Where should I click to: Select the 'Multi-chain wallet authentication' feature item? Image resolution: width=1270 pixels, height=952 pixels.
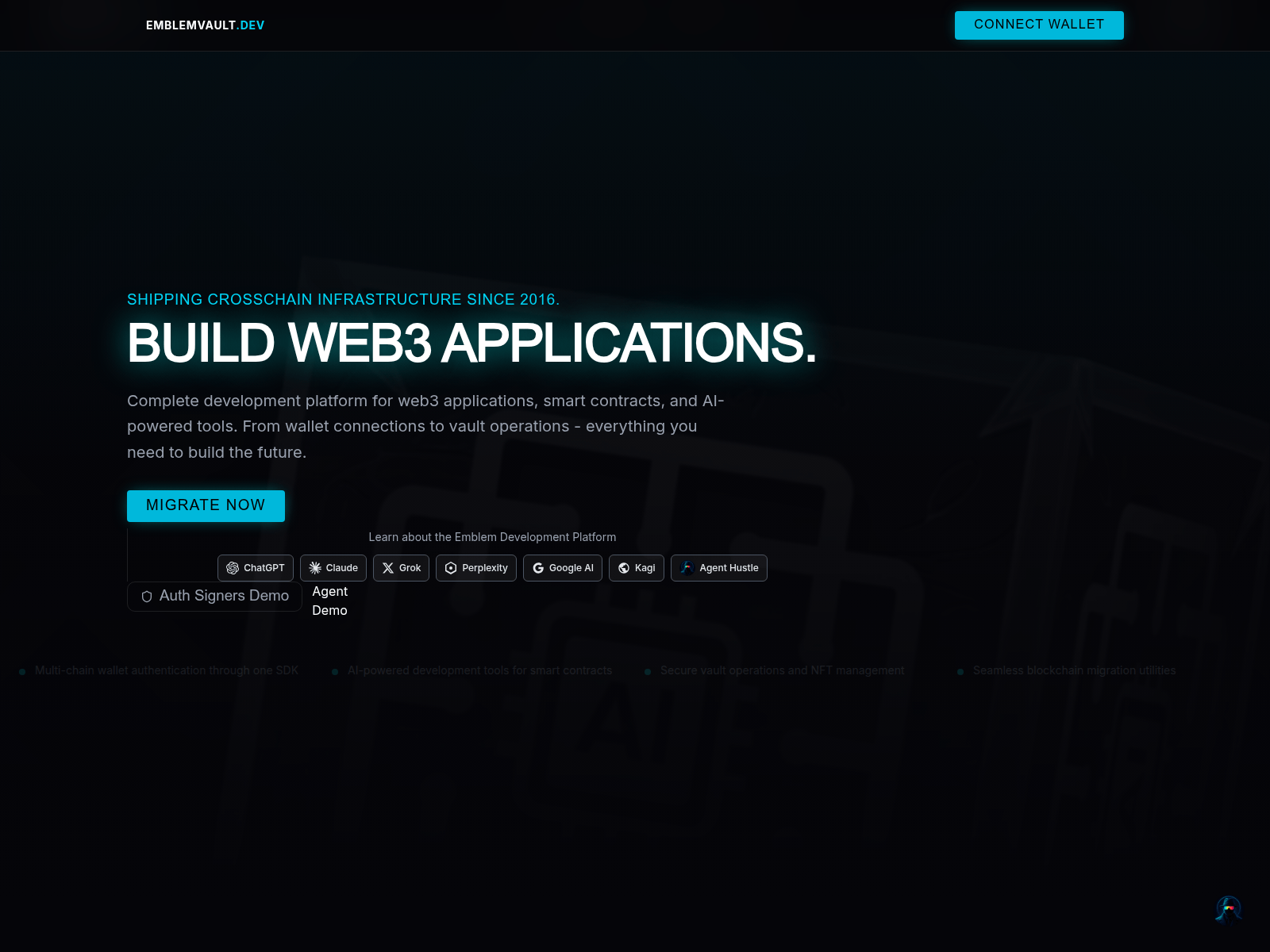point(166,670)
